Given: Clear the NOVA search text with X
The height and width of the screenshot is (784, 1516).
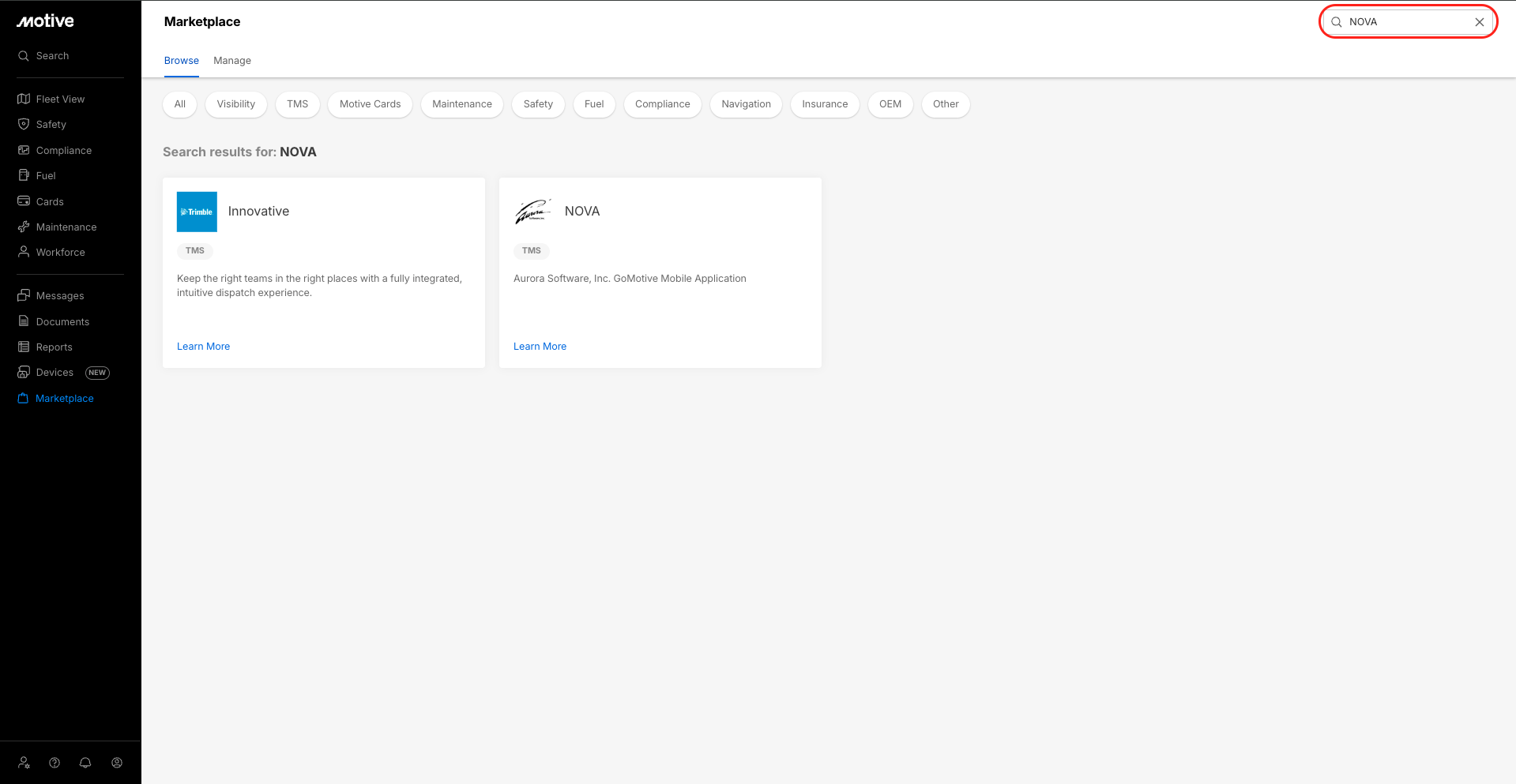Looking at the screenshot, I should point(1479,22).
